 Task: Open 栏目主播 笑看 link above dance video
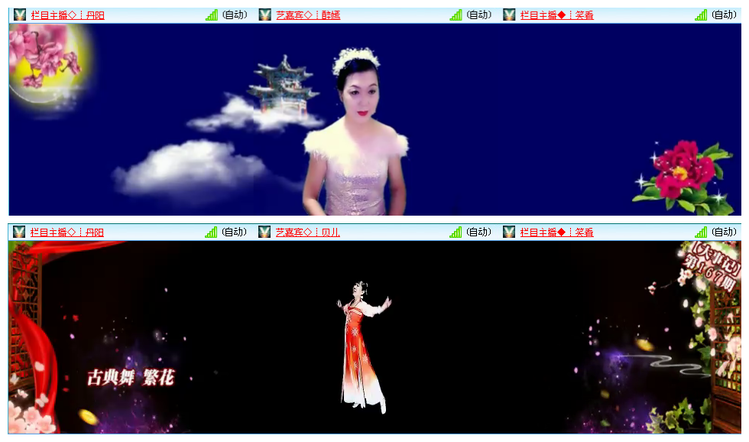point(557,232)
